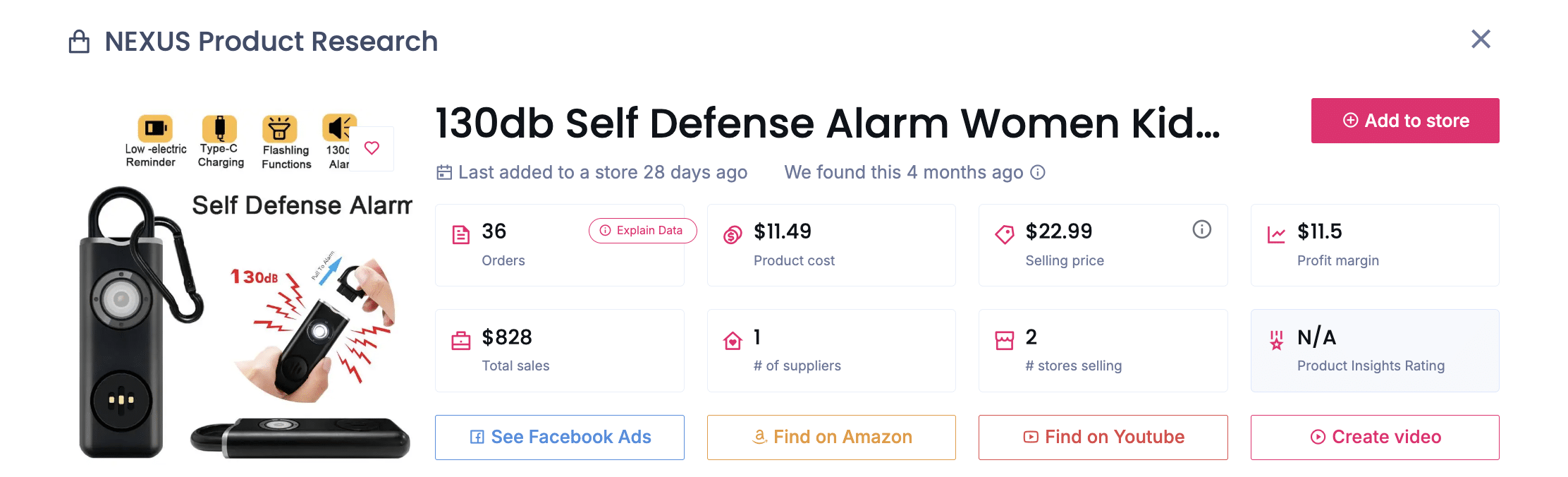Click the Profit margin chart icon
The height and width of the screenshot is (477, 1568).
(1276, 234)
